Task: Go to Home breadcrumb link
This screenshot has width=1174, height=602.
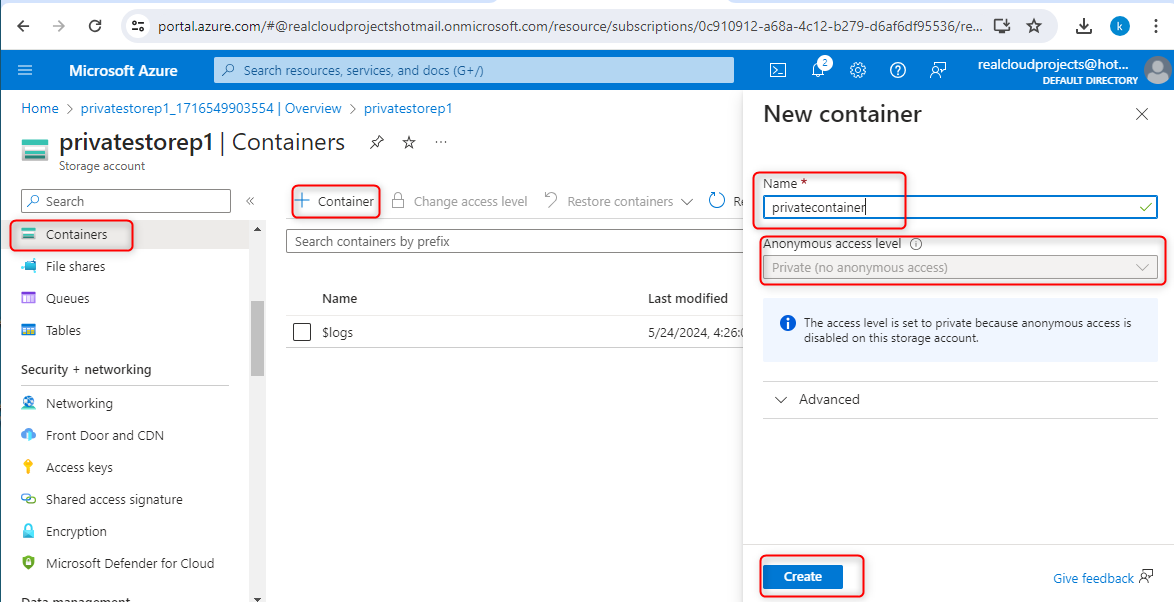Action: [x=40, y=108]
